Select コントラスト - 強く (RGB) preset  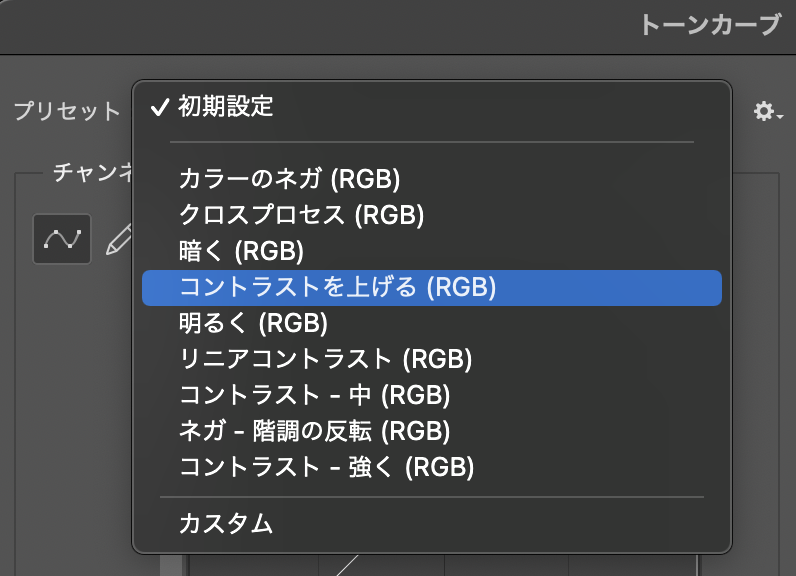click(x=326, y=467)
